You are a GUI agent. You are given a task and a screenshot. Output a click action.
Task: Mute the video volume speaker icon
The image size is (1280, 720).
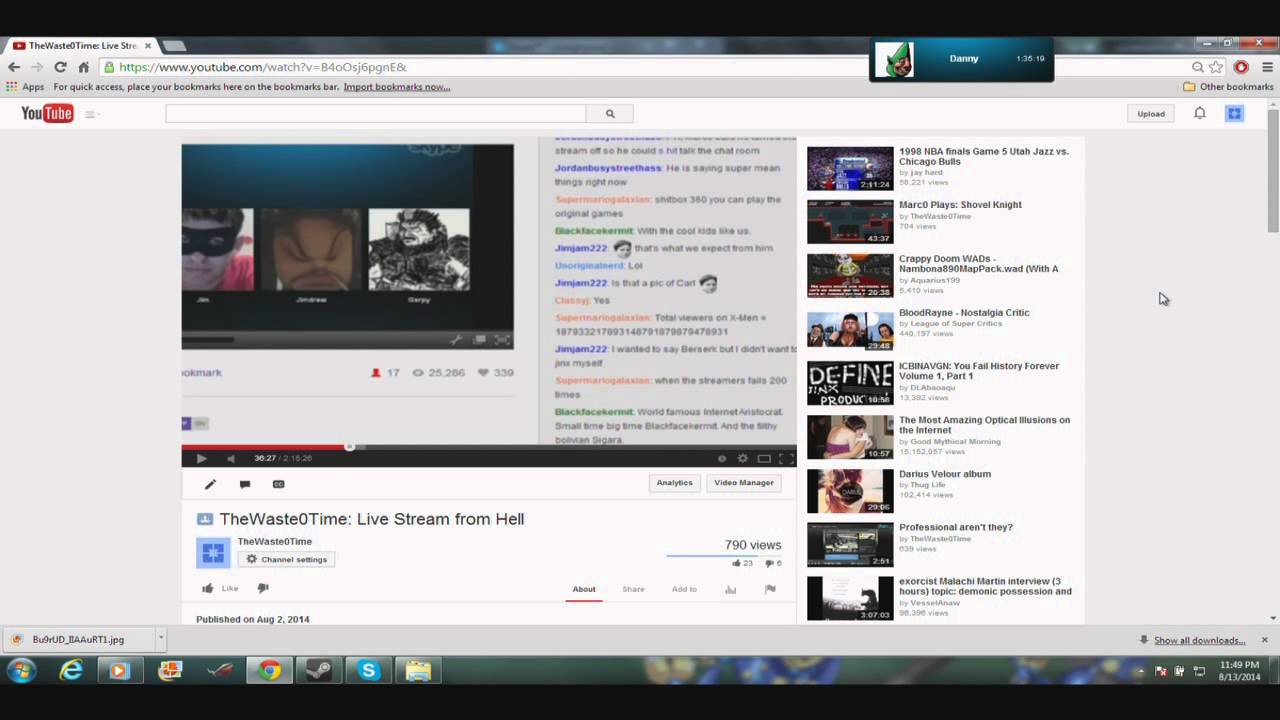230,458
